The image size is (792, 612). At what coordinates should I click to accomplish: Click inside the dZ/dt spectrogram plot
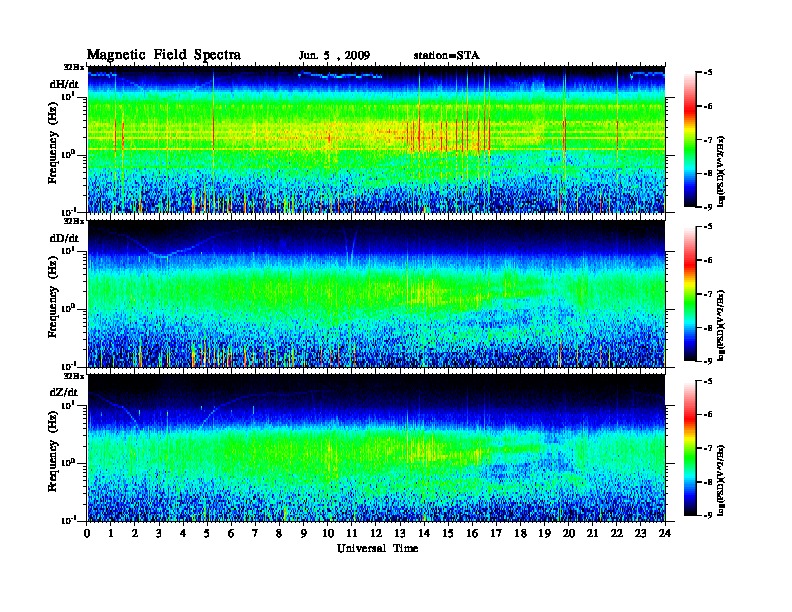click(376, 448)
